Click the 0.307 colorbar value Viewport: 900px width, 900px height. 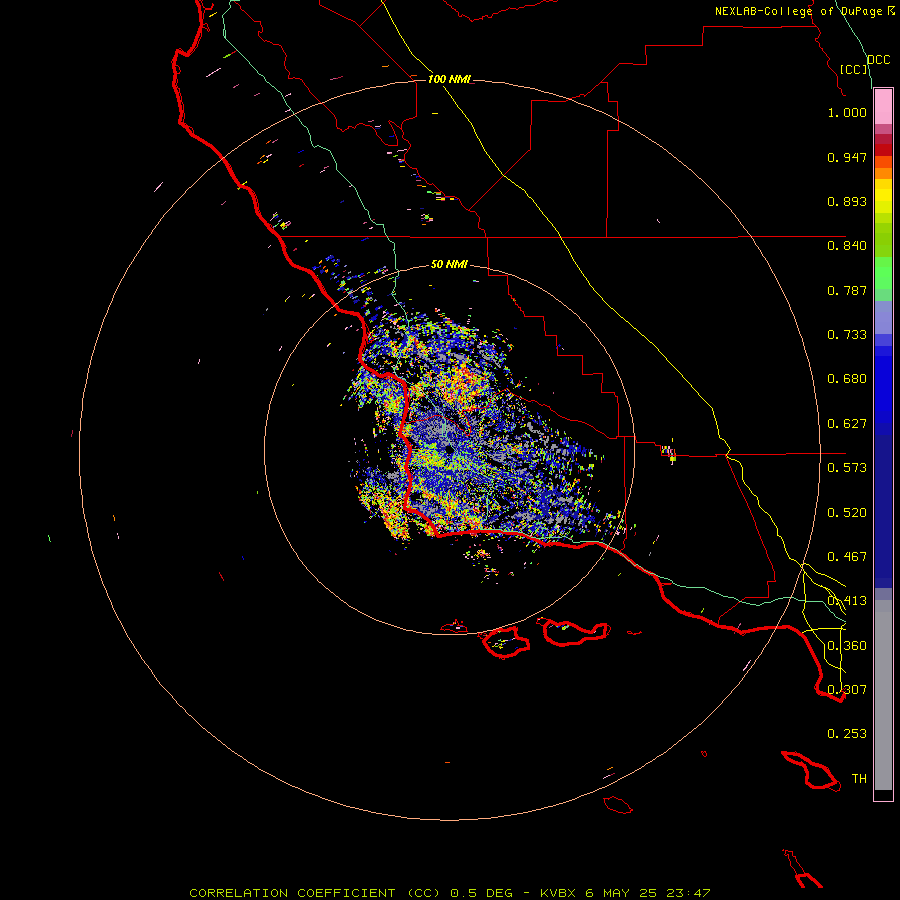click(847, 690)
